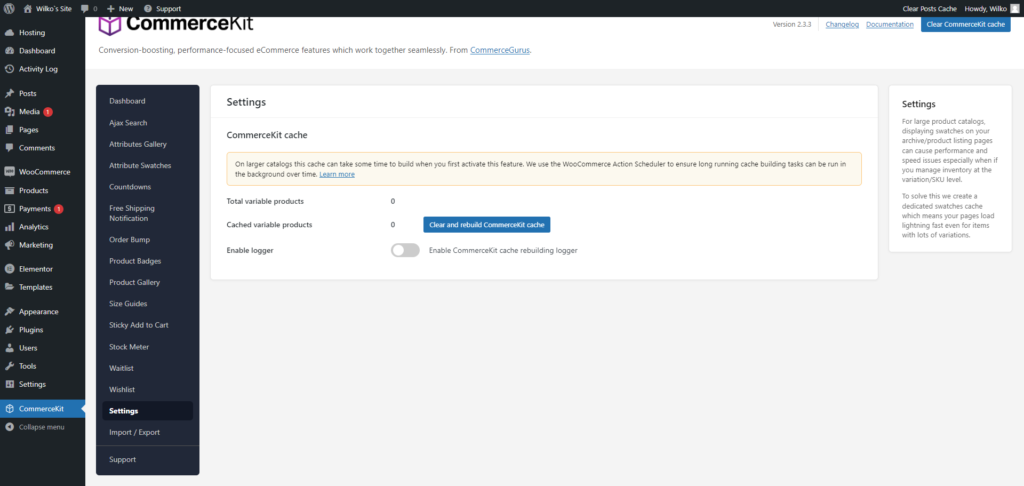Open Product Badges tab
The image size is (1024, 486).
coord(135,261)
